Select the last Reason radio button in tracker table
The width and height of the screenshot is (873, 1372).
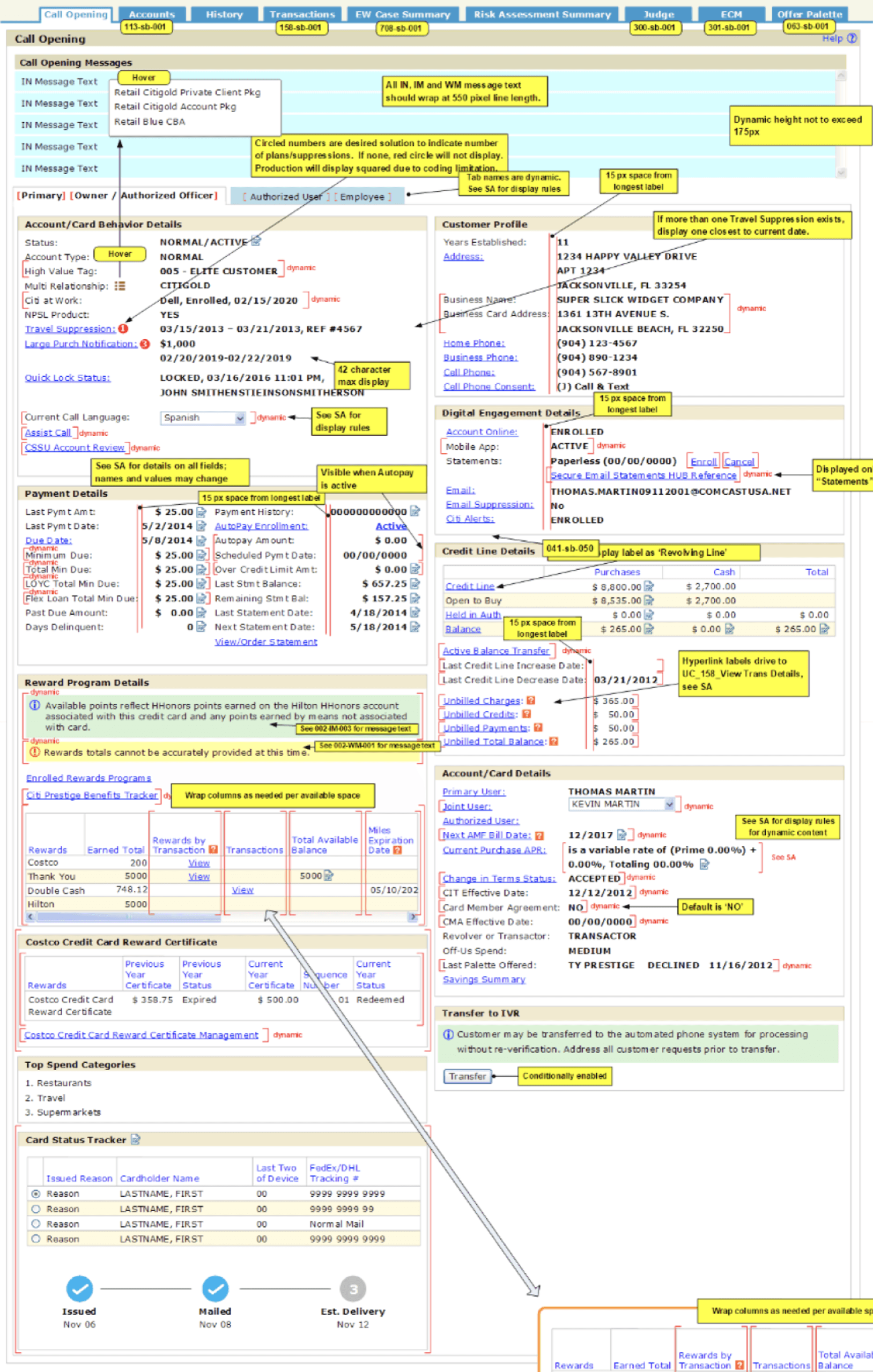(36, 1238)
